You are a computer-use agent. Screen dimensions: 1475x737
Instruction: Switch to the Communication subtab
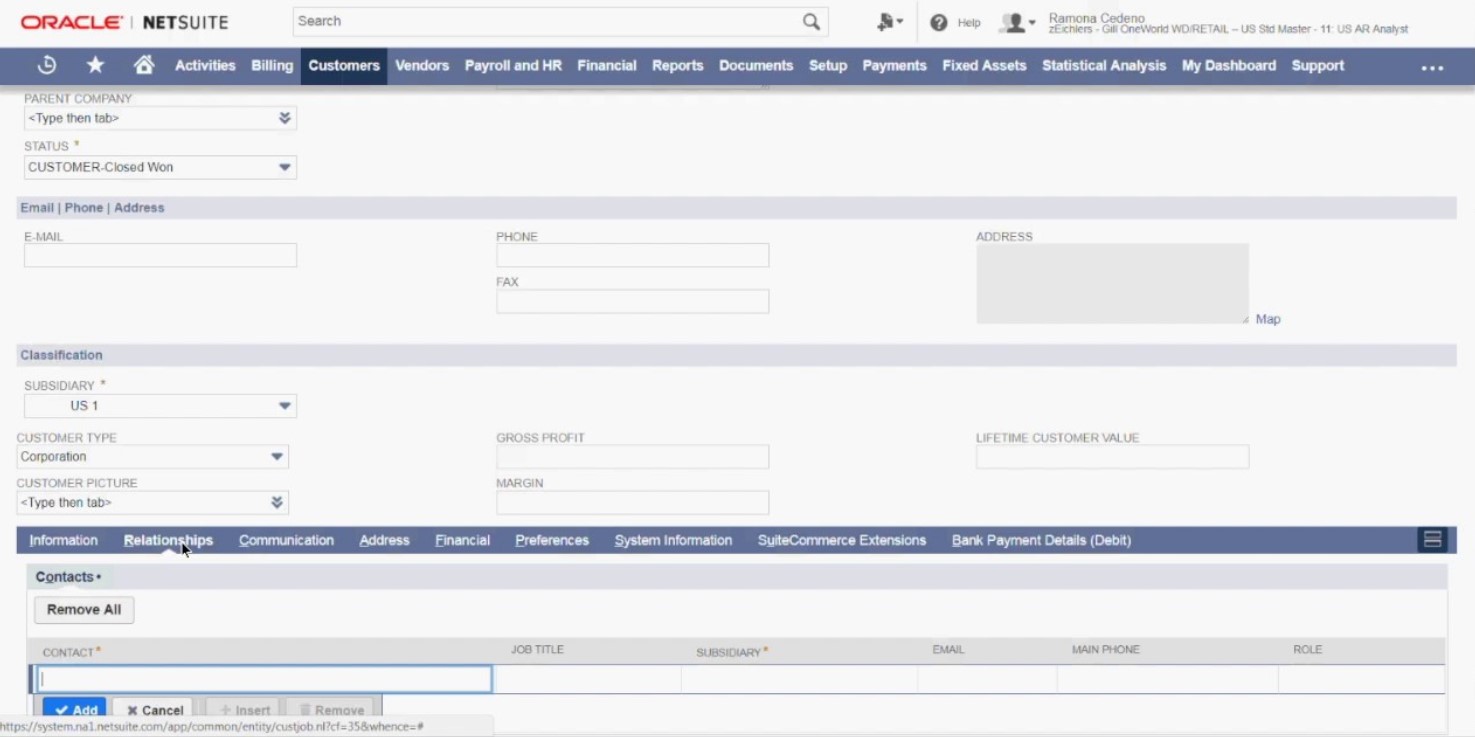click(x=286, y=540)
